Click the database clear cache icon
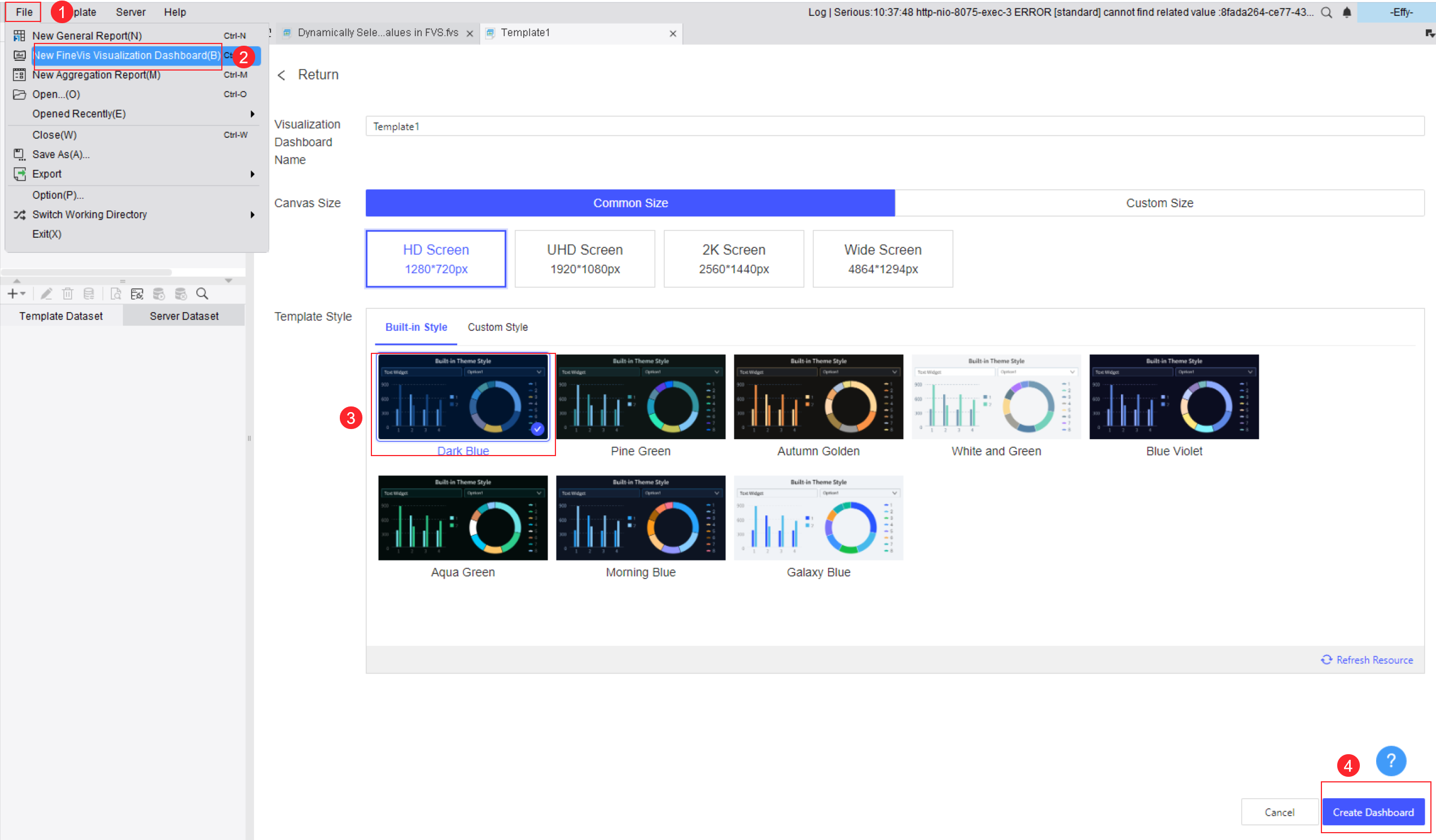The width and height of the screenshot is (1436, 840). (180, 294)
